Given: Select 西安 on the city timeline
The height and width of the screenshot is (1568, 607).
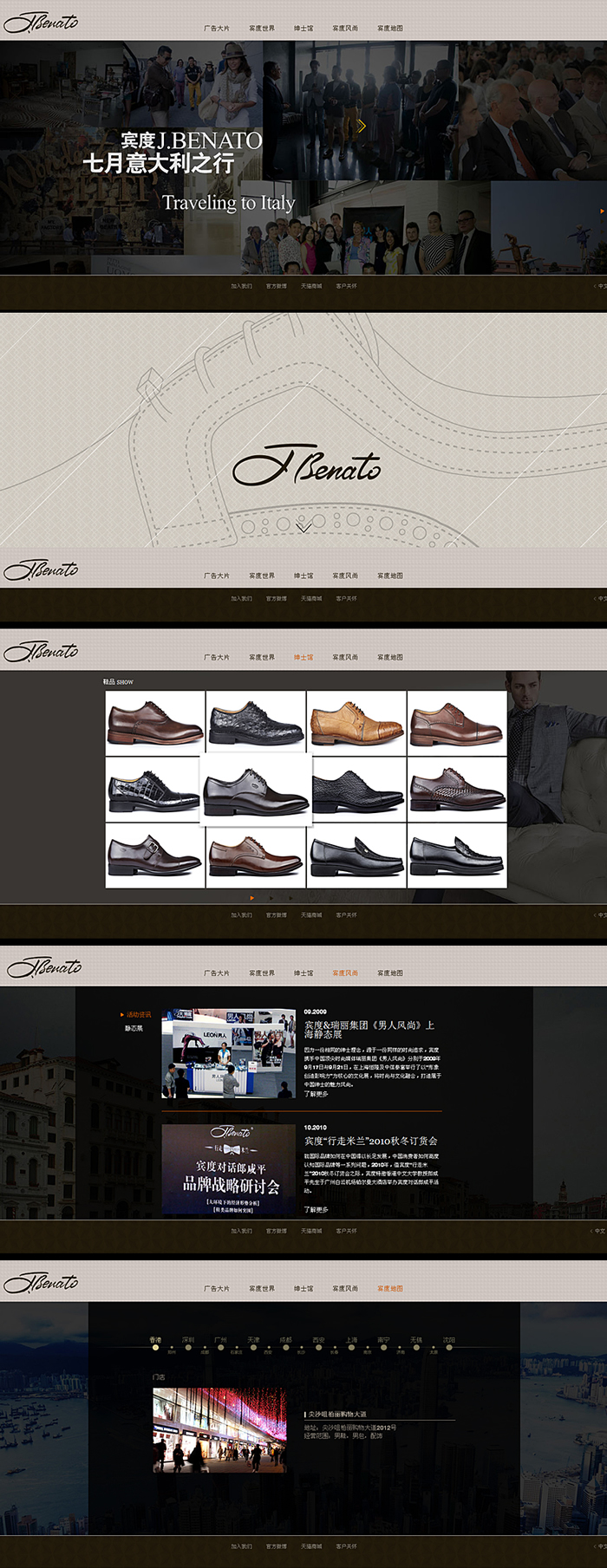Looking at the screenshot, I should pyautogui.click(x=318, y=1340).
